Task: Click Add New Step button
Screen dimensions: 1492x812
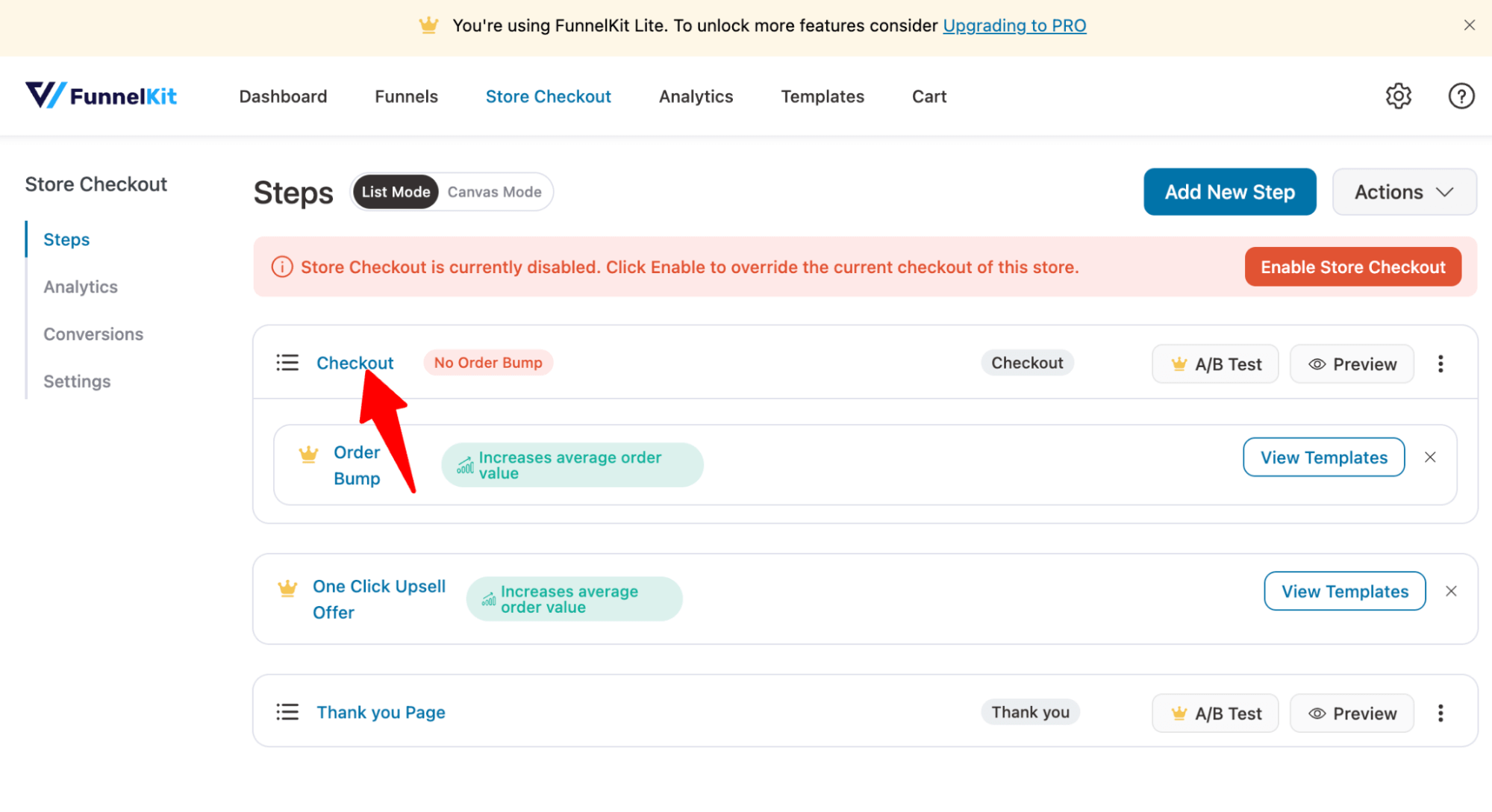Action: 1229,192
